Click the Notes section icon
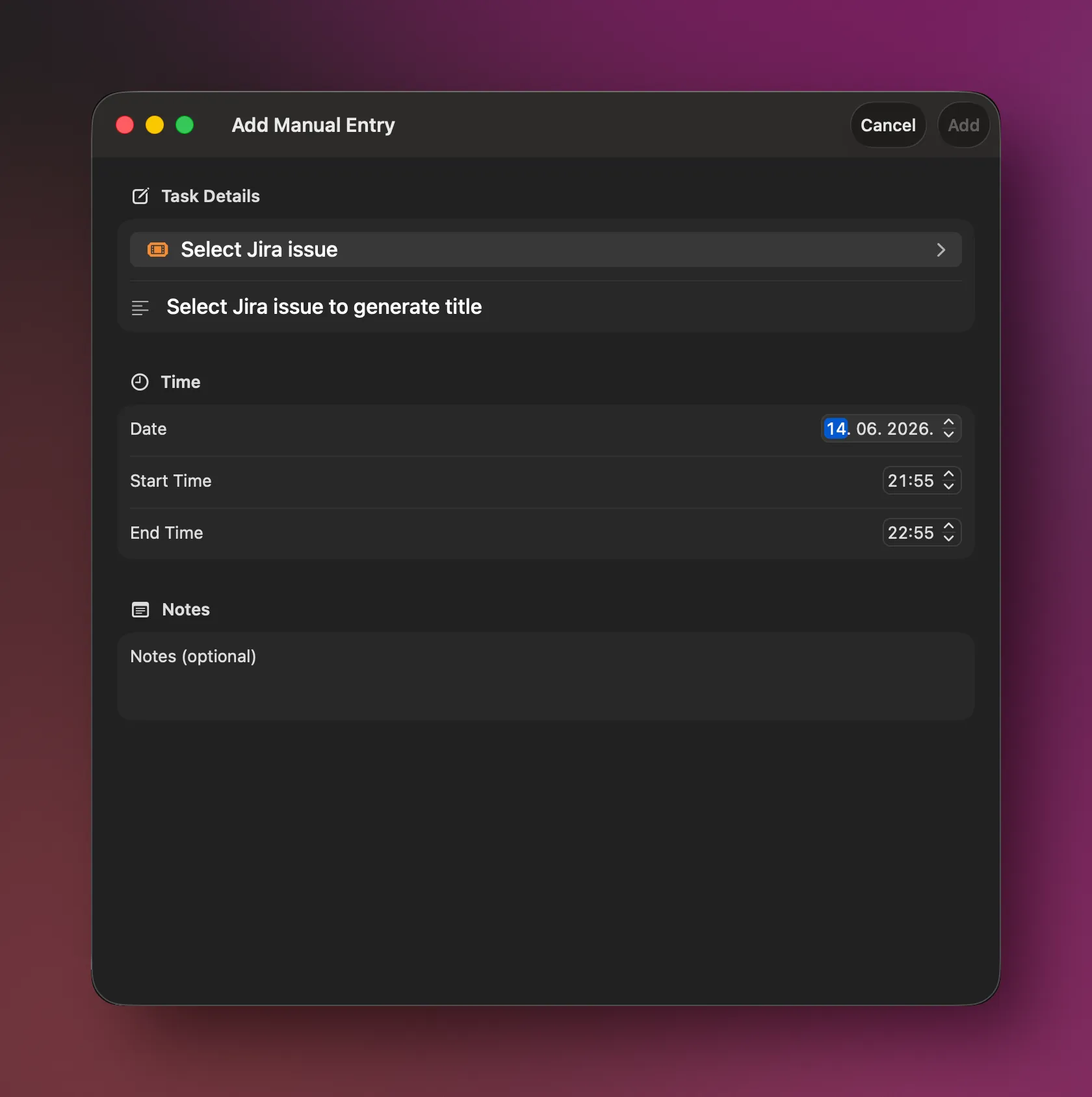The width and height of the screenshot is (1092, 1097). pyautogui.click(x=140, y=610)
